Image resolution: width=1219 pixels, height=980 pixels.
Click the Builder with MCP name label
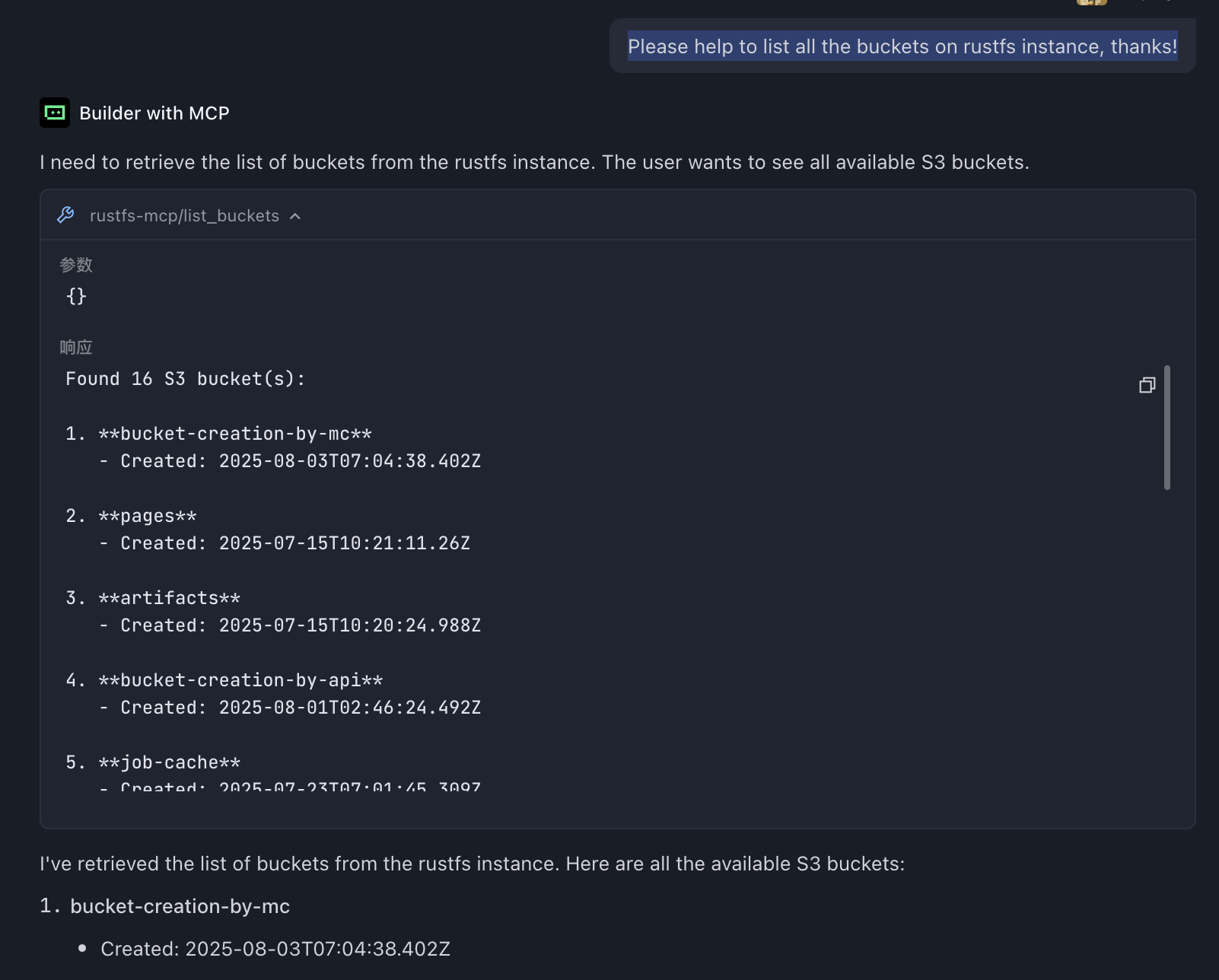[154, 113]
